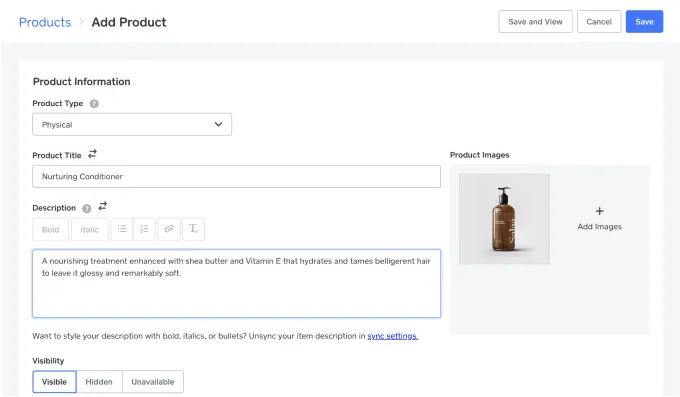Click the breadcrumb separator chevron
Screen dimensions: 680x397
tap(81, 22)
